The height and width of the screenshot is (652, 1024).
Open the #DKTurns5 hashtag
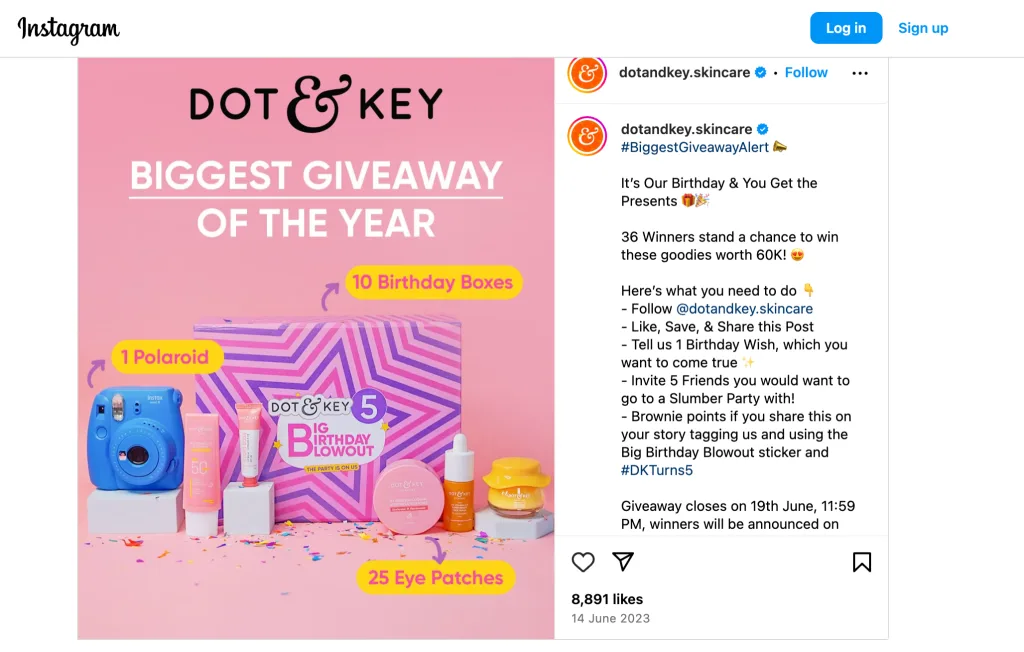click(657, 470)
